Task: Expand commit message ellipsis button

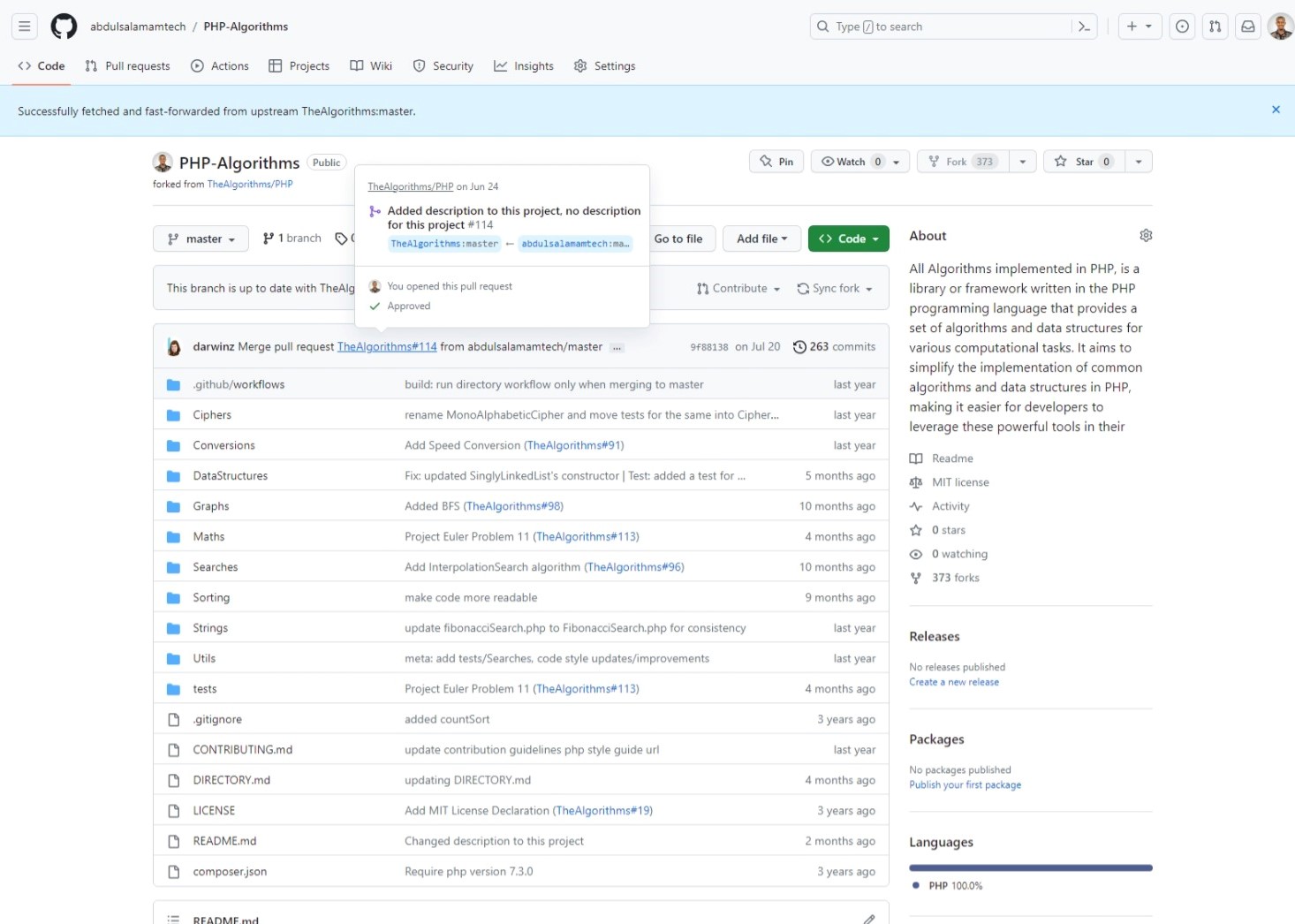Action: [617, 347]
